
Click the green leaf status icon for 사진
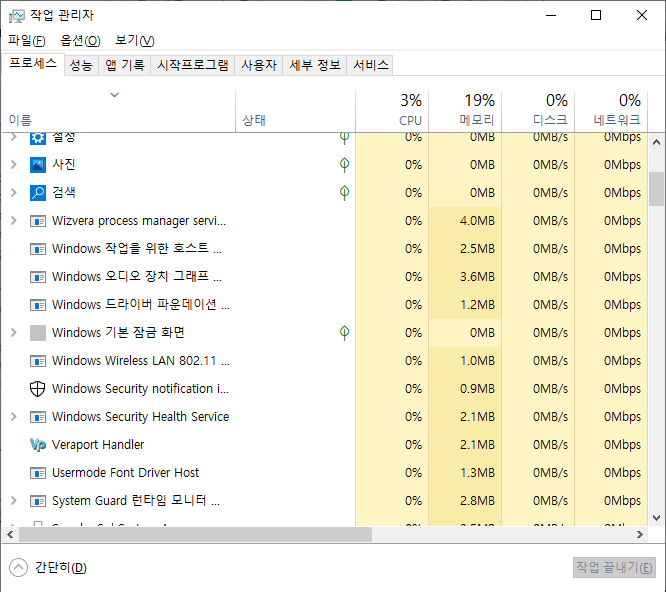coord(344,165)
